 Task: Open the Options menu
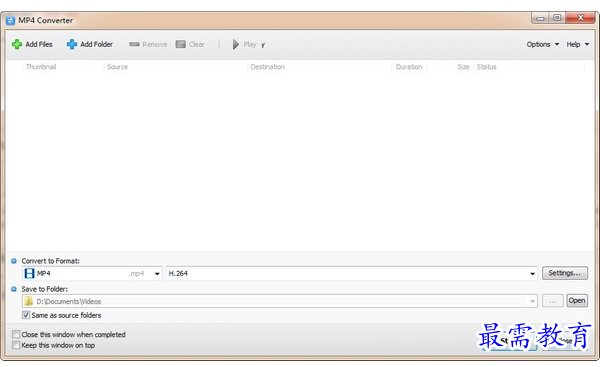click(x=543, y=44)
